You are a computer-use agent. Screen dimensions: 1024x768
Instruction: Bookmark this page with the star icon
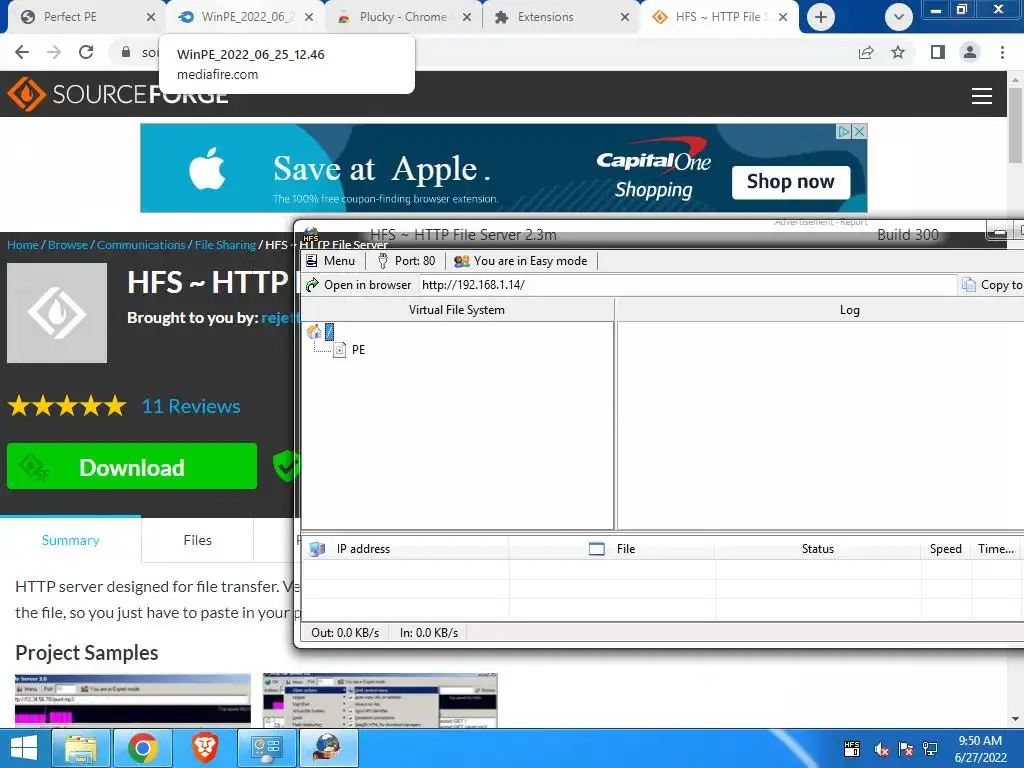tap(898, 52)
